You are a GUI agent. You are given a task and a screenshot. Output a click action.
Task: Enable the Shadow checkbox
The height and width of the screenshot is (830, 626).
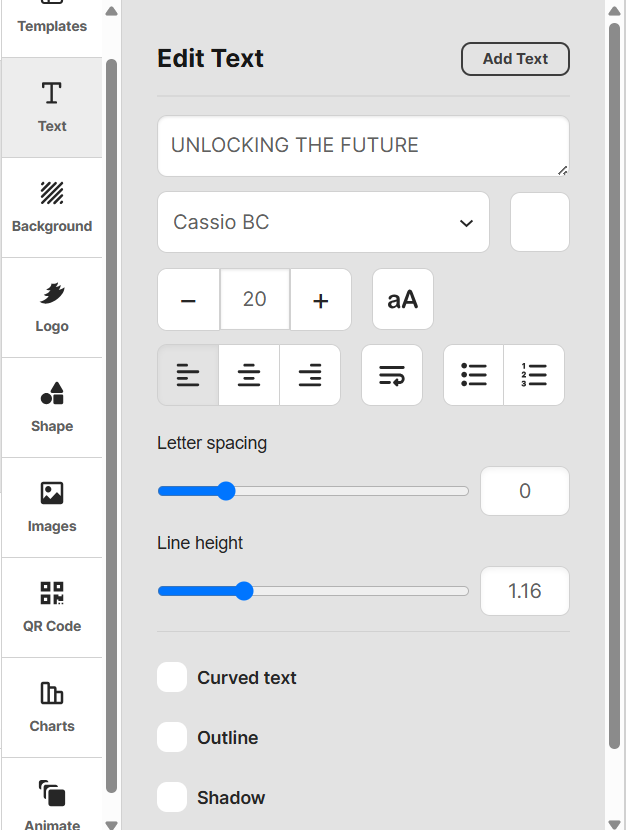[x=172, y=797]
